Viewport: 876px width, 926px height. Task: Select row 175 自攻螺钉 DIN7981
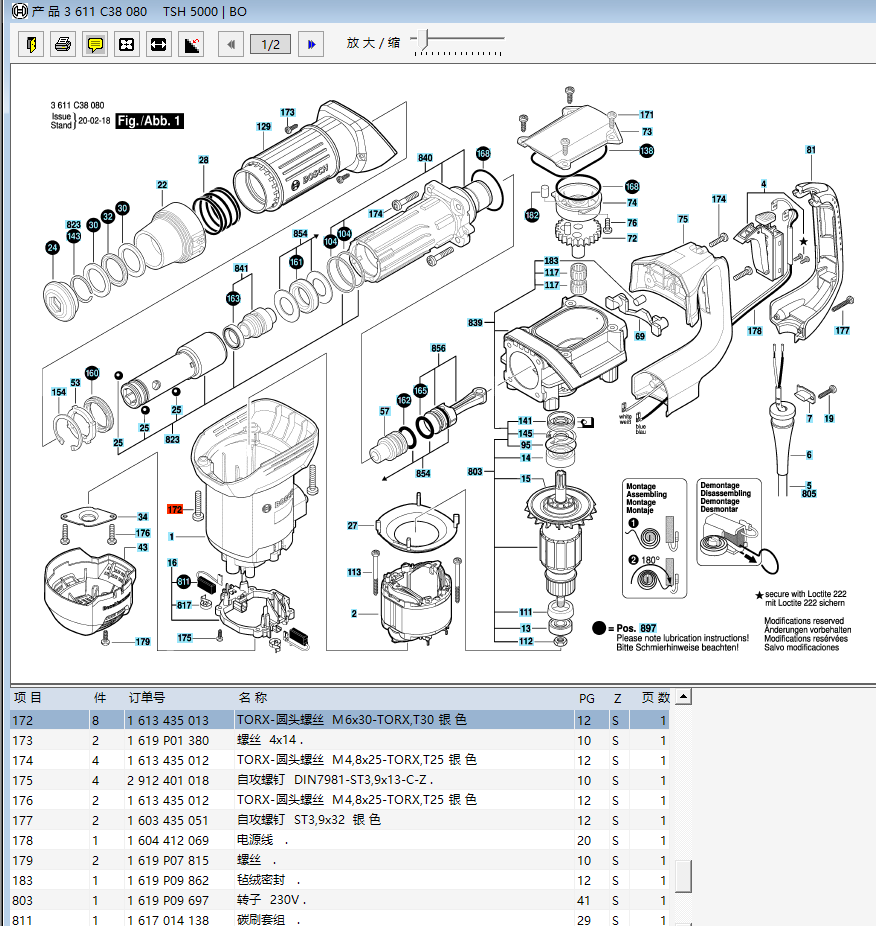(340, 780)
